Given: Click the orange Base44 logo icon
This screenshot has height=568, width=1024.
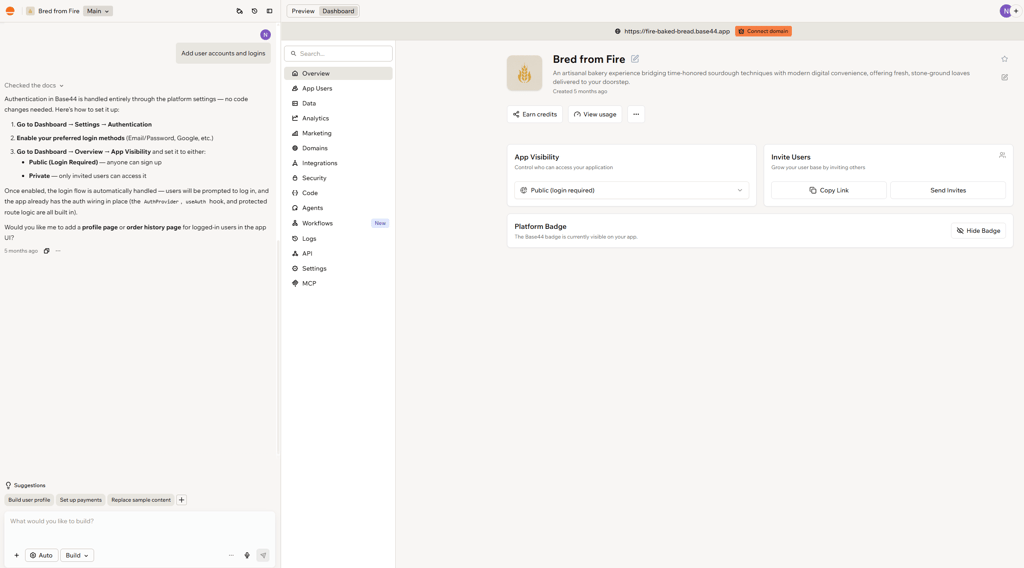Looking at the screenshot, I should pyautogui.click(x=10, y=11).
